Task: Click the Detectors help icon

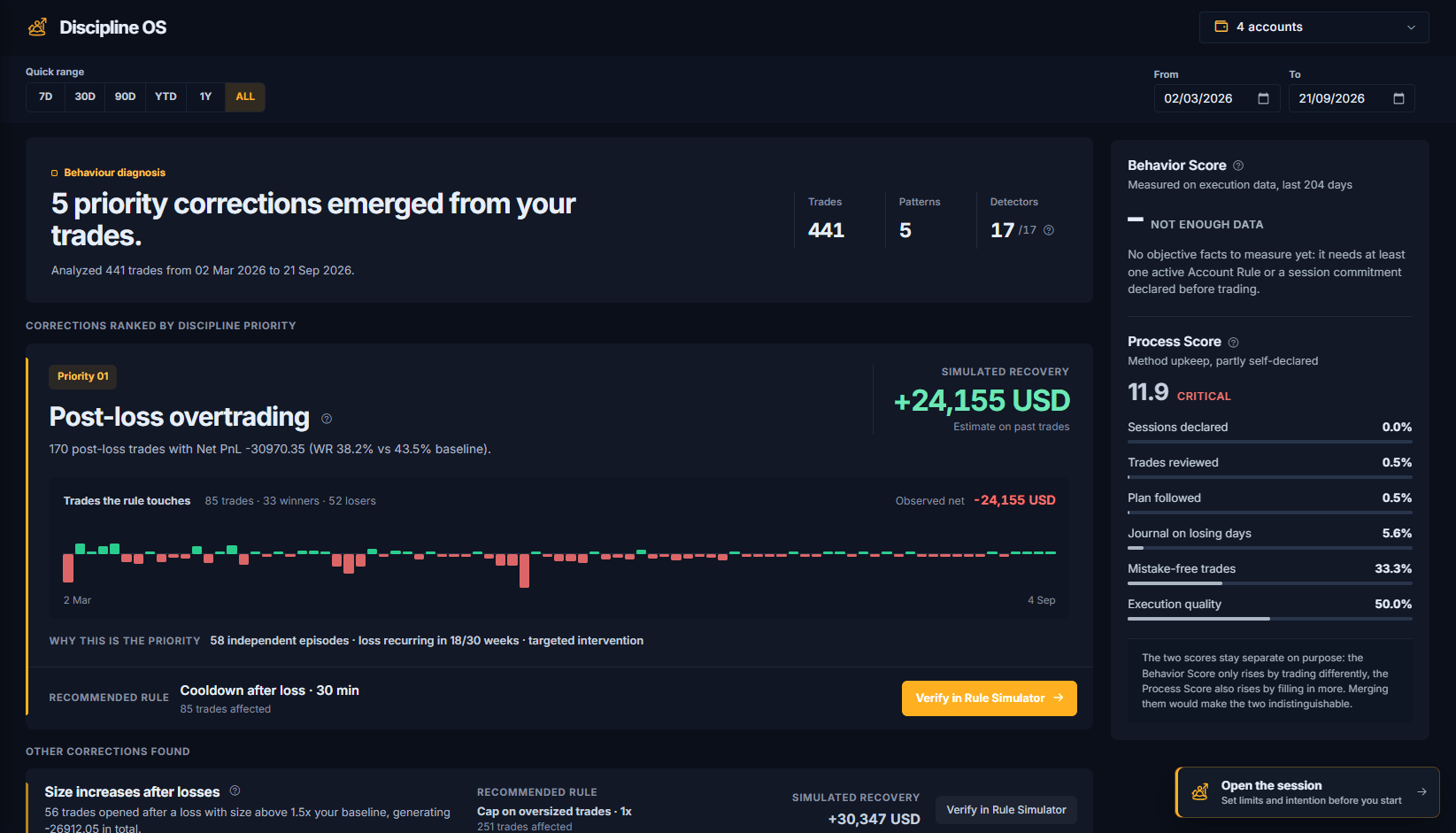Action: (1049, 230)
